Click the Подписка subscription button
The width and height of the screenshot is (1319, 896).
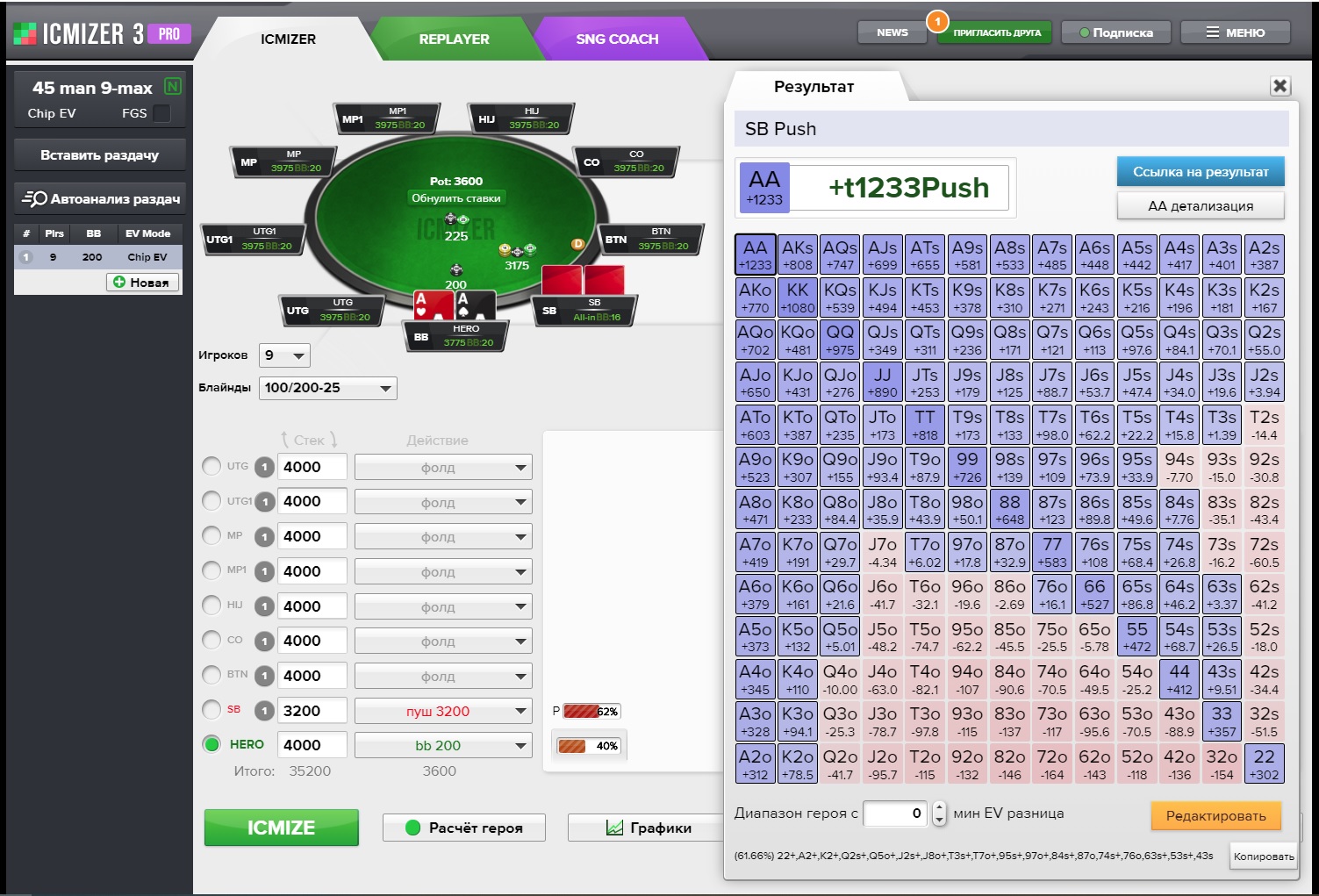tap(1116, 32)
